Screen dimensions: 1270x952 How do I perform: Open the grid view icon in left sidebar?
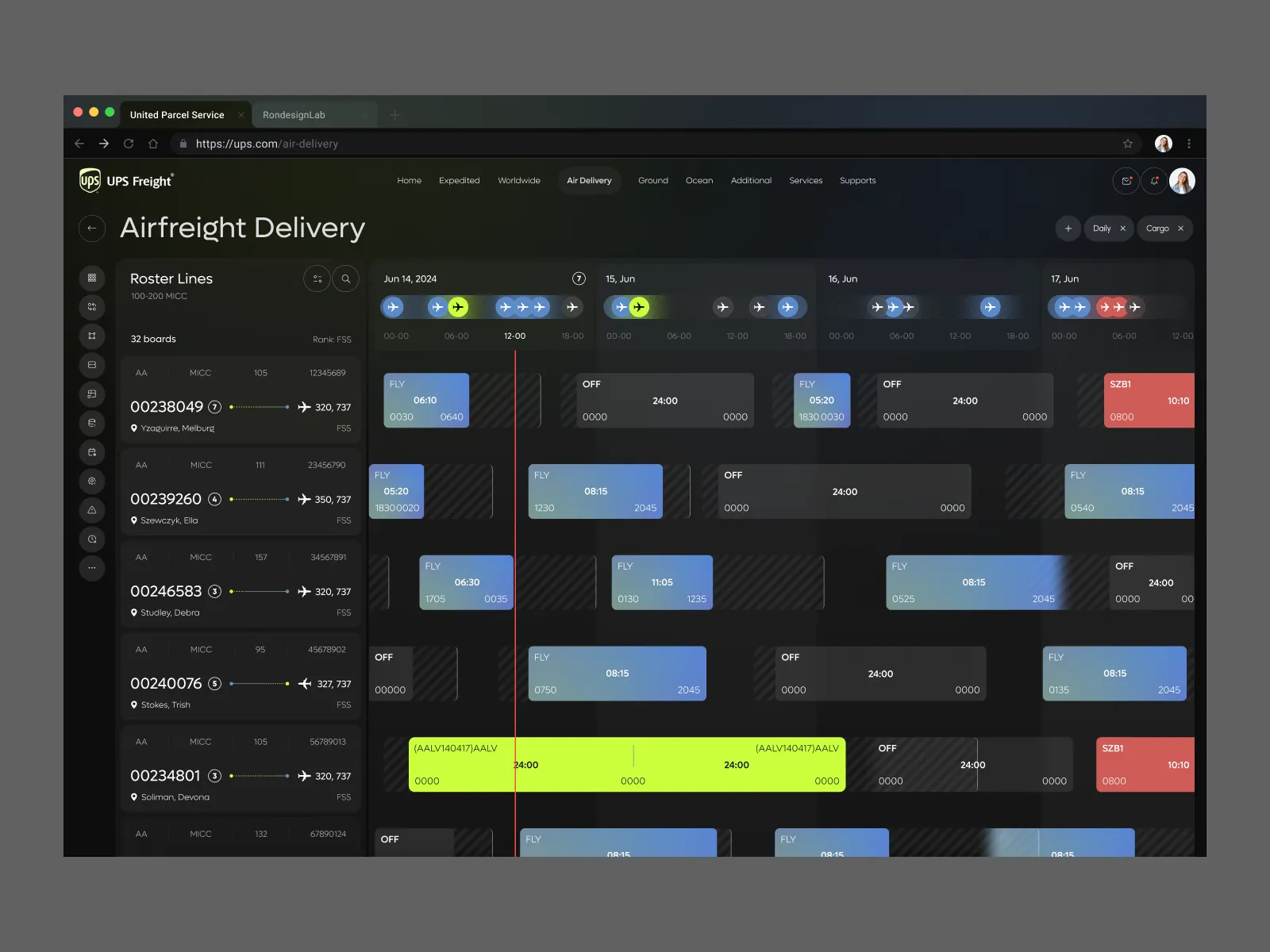pyautogui.click(x=92, y=278)
